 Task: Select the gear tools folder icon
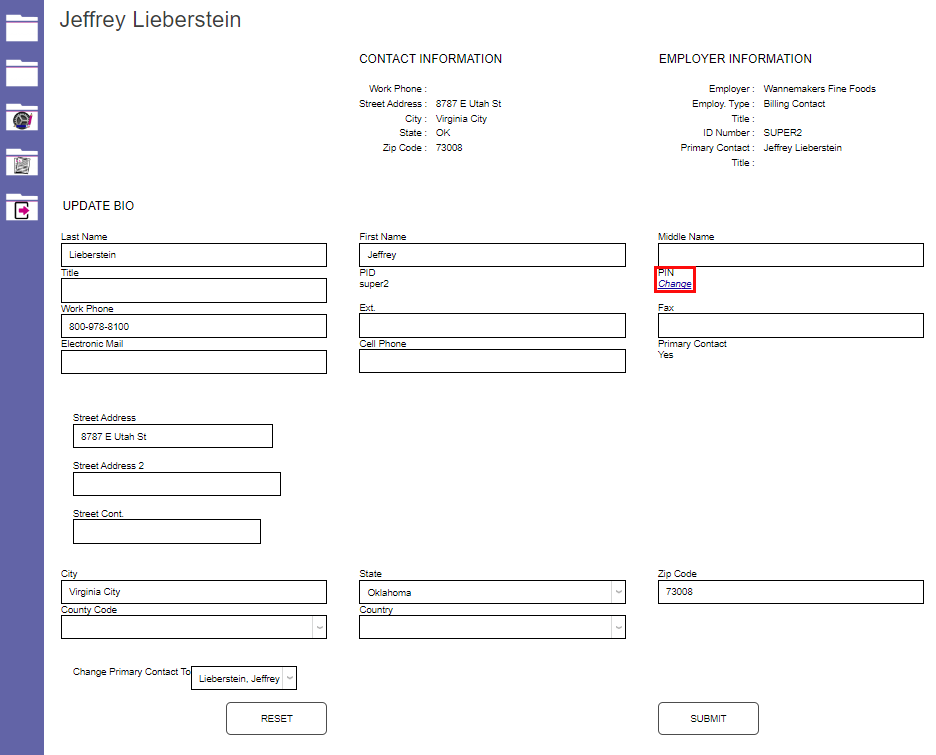[21, 117]
